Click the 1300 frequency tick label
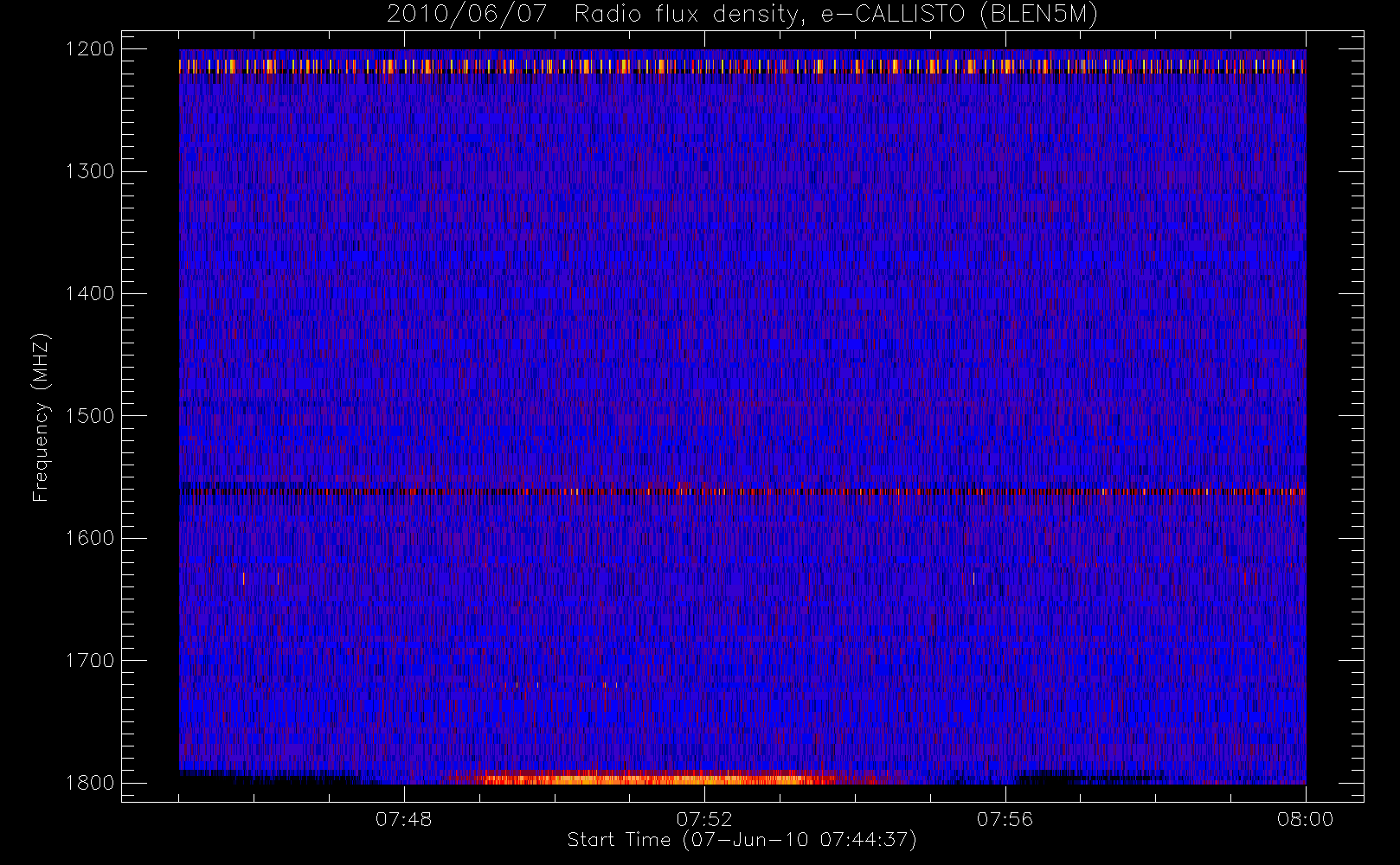 pyautogui.click(x=90, y=171)
